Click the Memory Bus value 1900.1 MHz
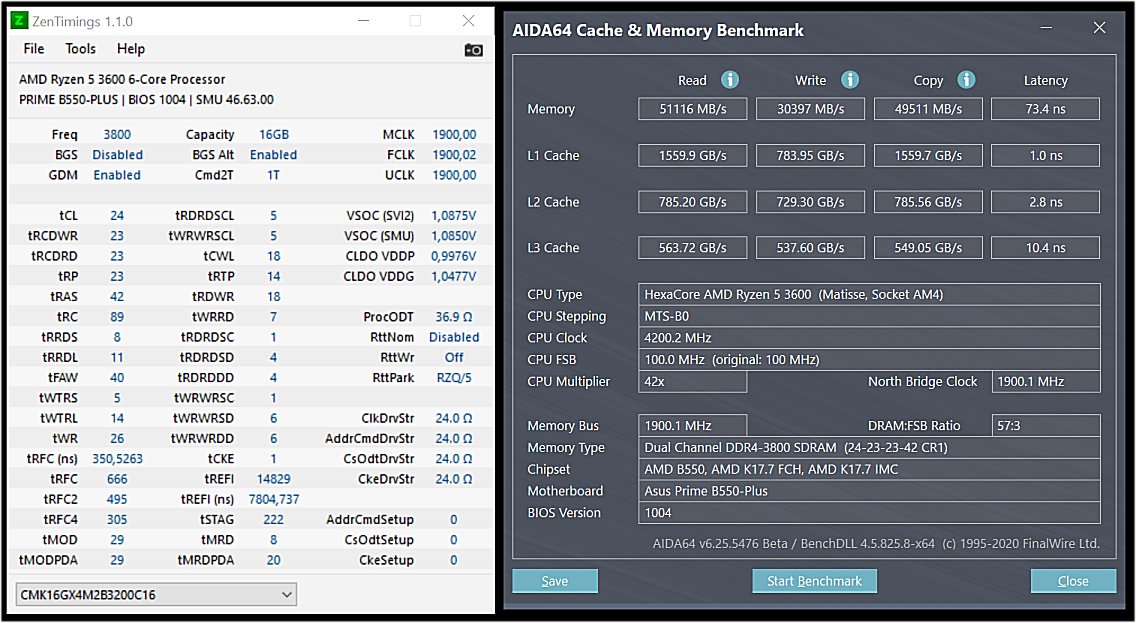Viewport: 1136px width, 623px height. (693, 425)
